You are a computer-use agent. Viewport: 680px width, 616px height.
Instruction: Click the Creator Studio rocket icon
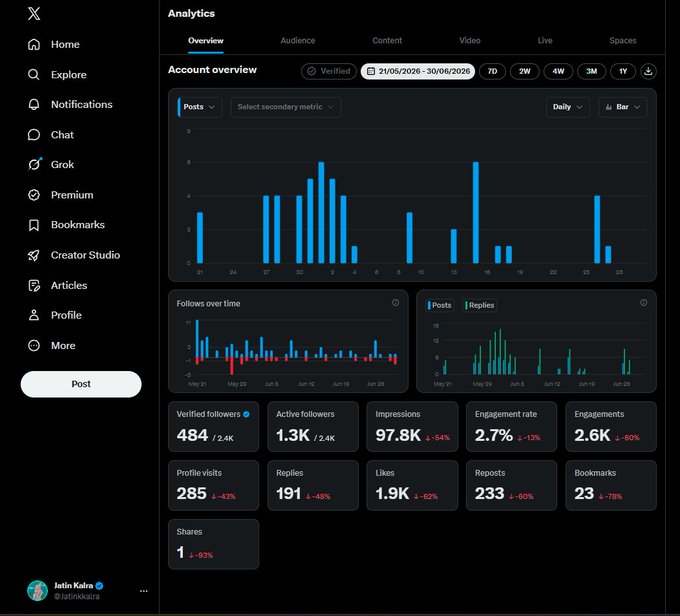34,255
